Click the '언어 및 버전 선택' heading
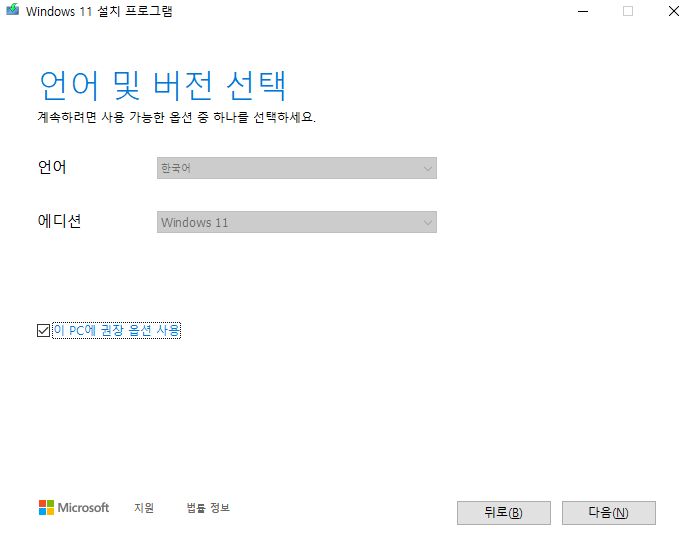The height and width of the screenshot is (547, 693). (163, 86)
